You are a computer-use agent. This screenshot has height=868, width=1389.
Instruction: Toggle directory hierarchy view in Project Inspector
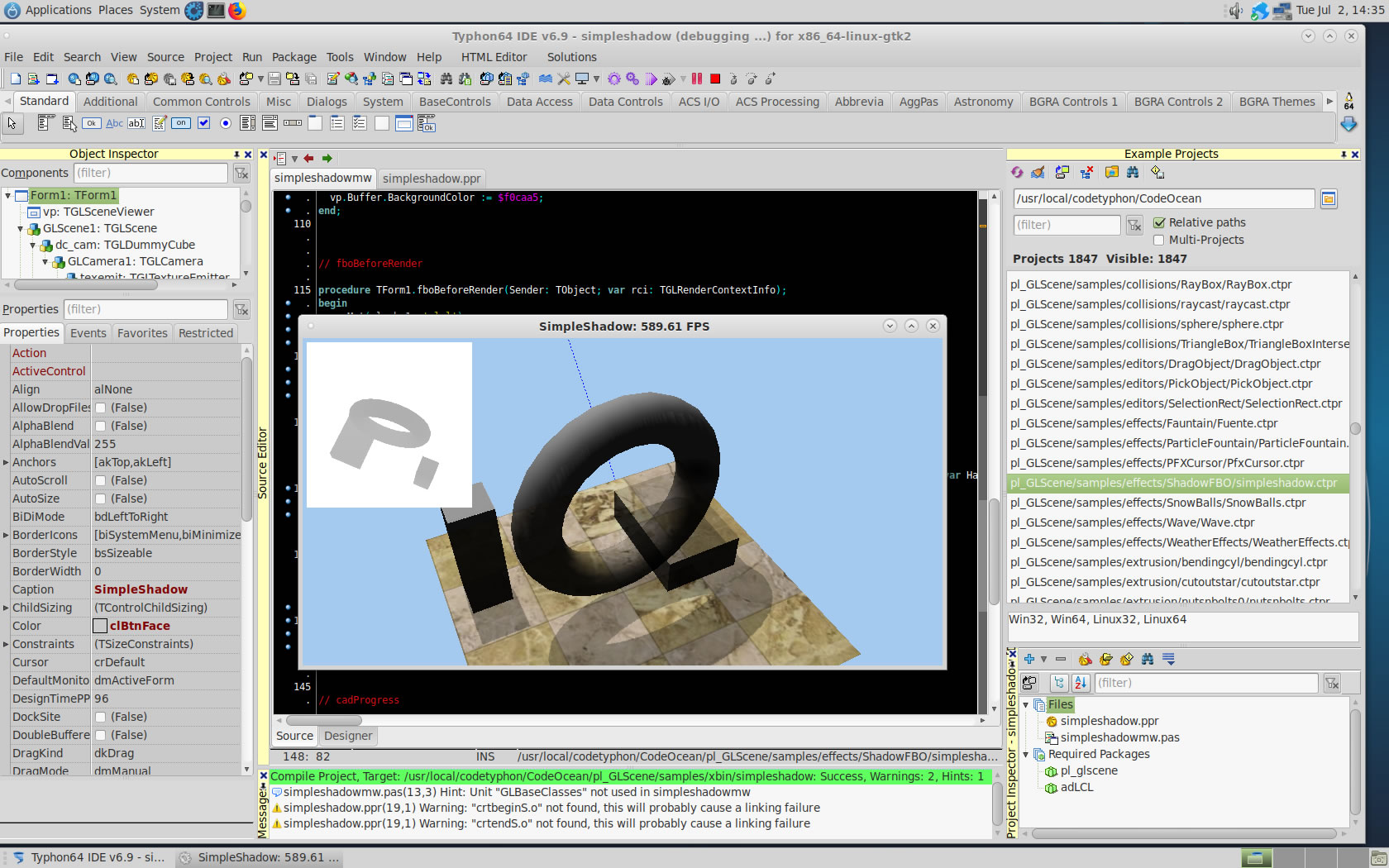tap(1059, 683)
